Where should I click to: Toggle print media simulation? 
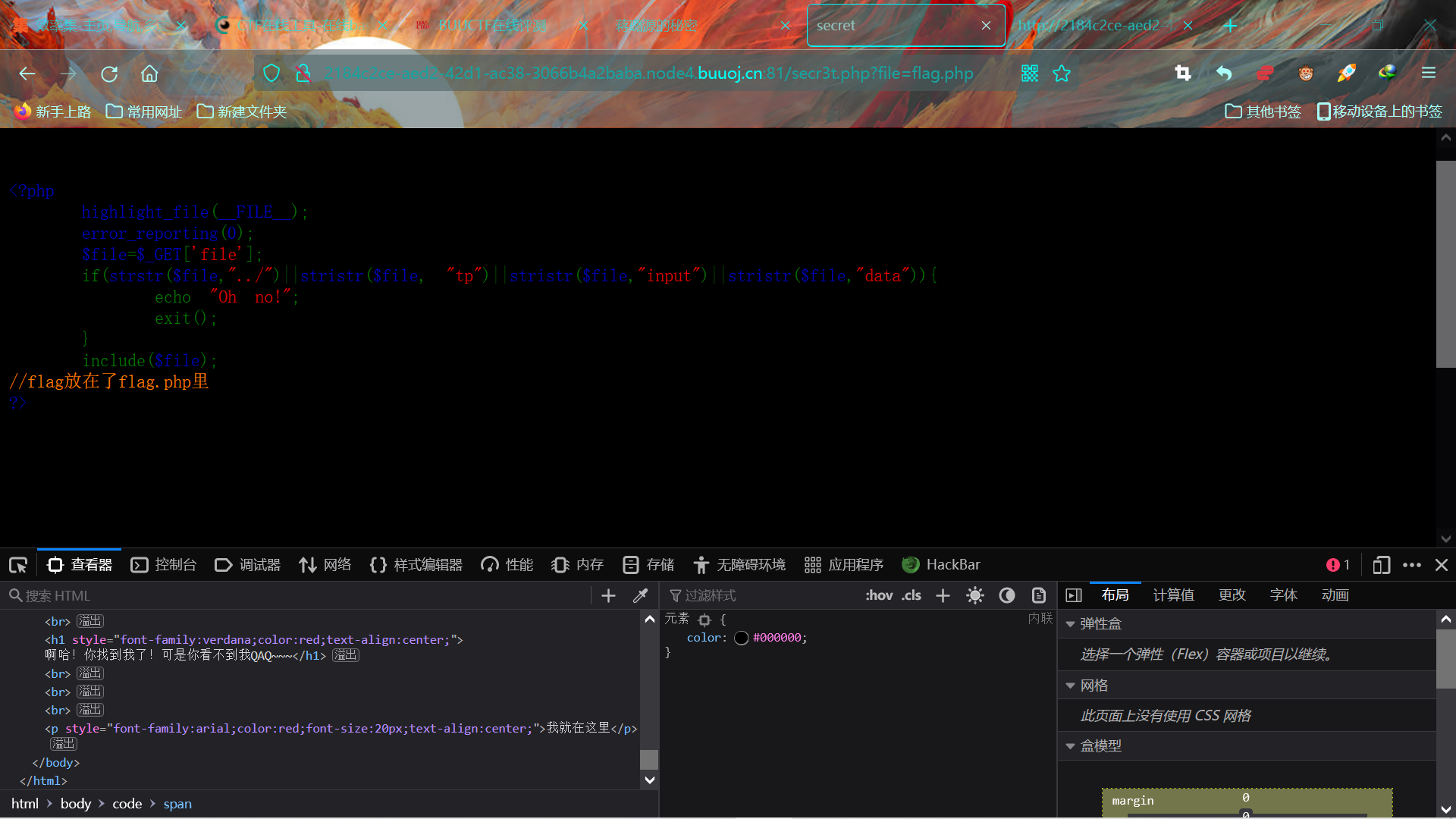[x=1039, y=596]
